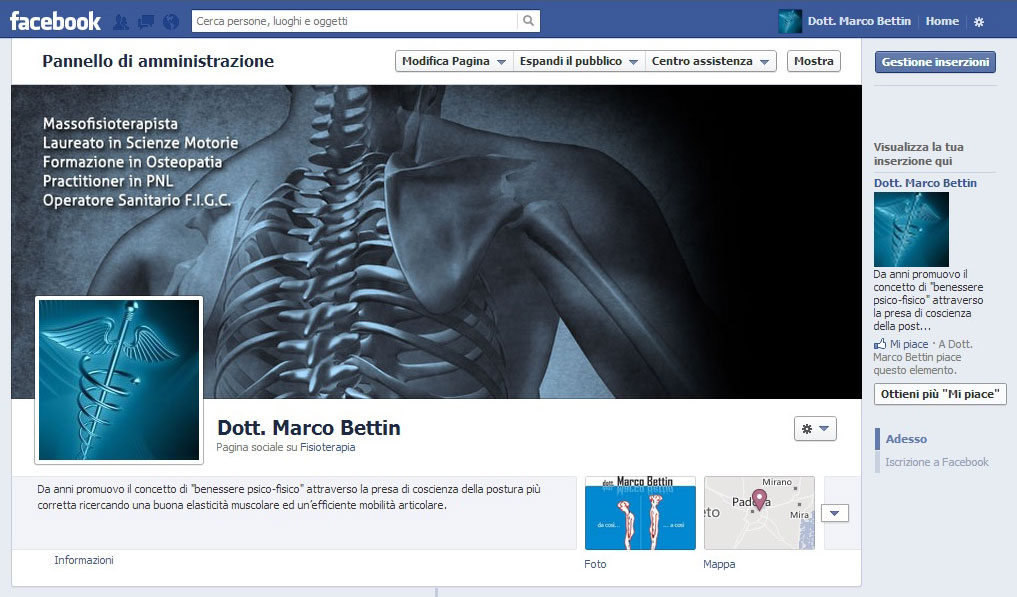The height and width of the screenshot is (597, 1017).
Task: Open page gear options dropdown
Action: [x=815, y=428]
